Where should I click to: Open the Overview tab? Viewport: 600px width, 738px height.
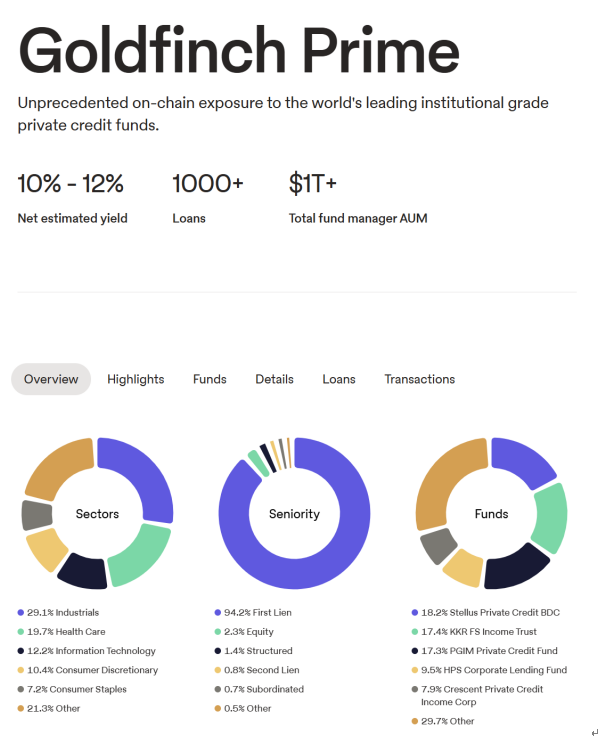(x=51, y=379)
